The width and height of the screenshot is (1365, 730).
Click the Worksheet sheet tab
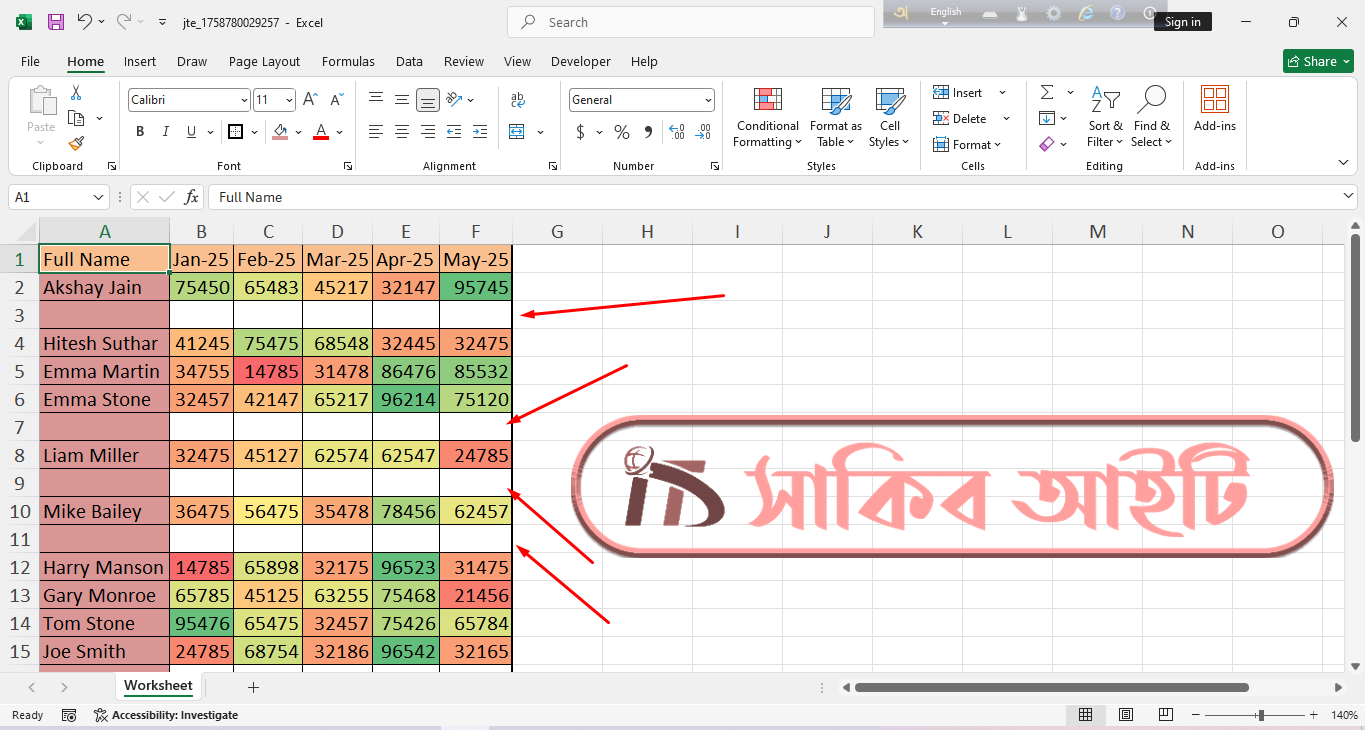(x=157, y=686)
